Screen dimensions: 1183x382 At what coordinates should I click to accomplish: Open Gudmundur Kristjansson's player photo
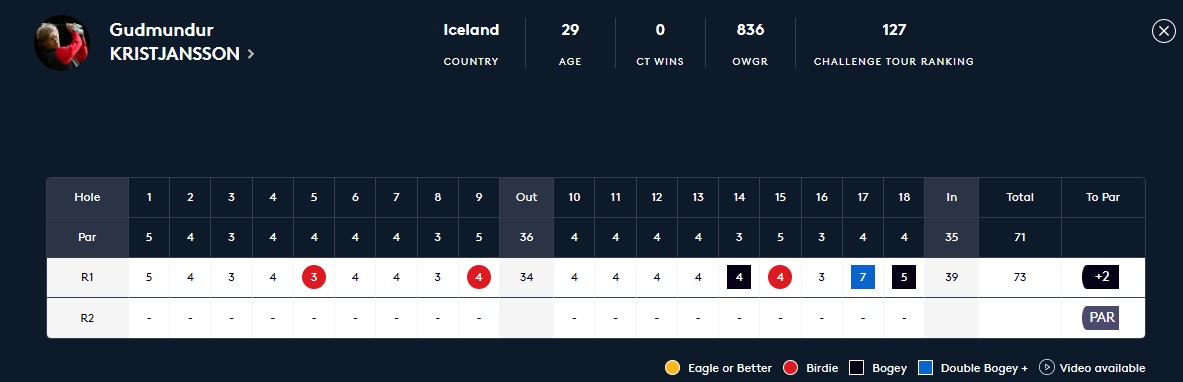63,43
